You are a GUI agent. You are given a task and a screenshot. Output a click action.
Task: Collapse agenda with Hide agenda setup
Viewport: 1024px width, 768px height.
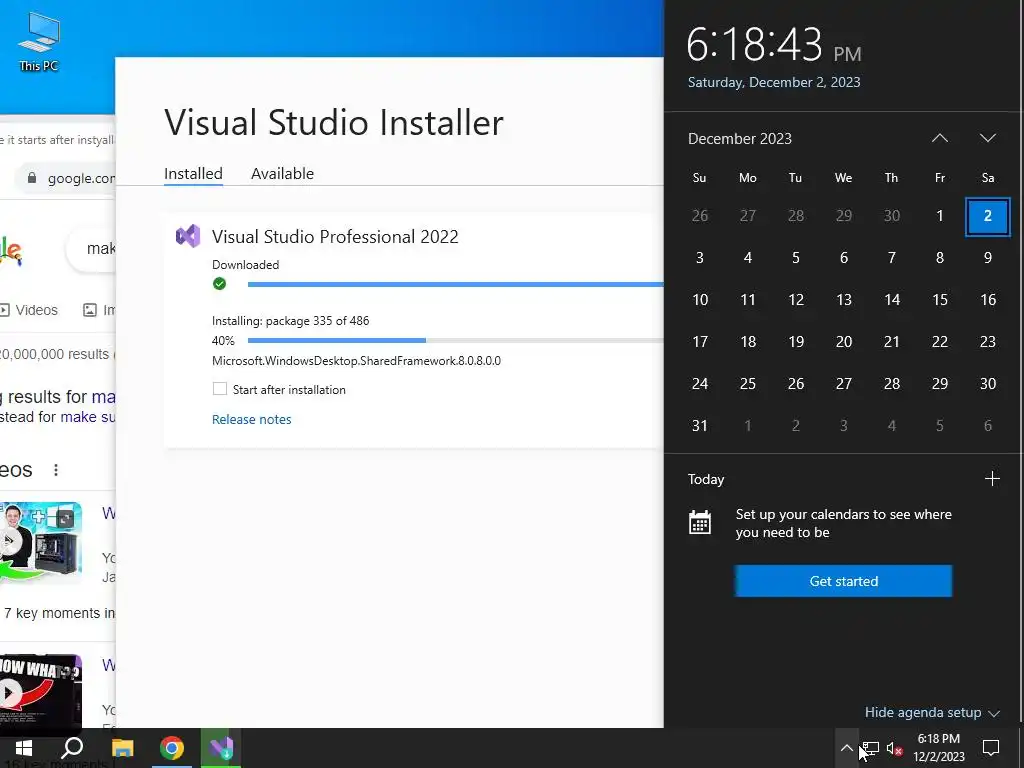[x=932, y=712]
